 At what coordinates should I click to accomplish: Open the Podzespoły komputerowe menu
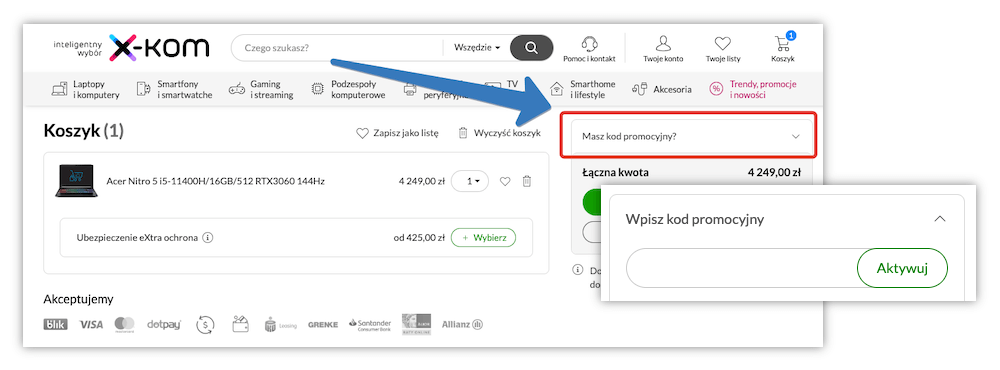coord(348,89)
